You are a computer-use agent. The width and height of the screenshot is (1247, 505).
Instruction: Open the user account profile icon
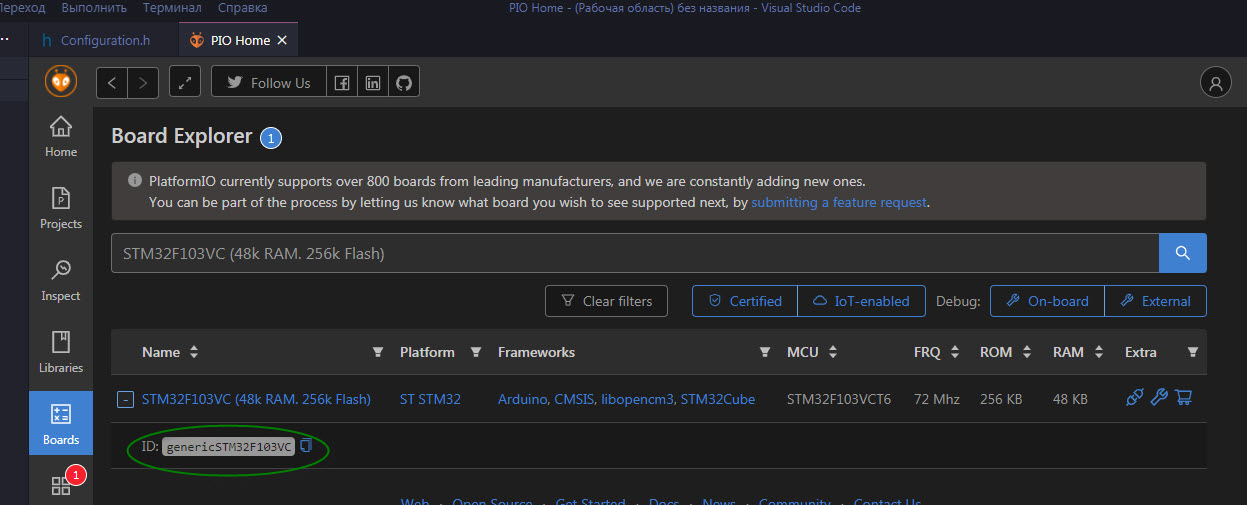point(1216,84)
